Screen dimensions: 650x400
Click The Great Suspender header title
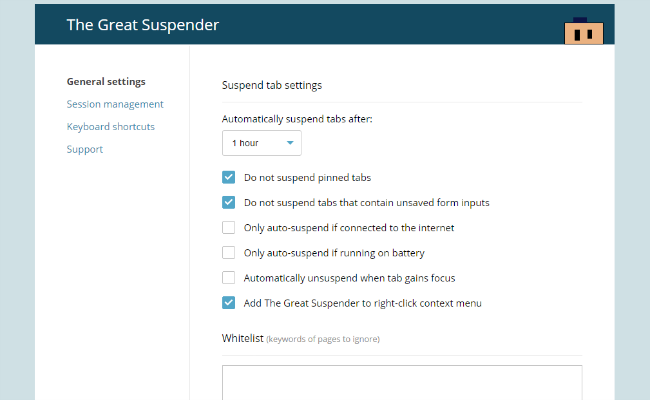coord(143,25)
